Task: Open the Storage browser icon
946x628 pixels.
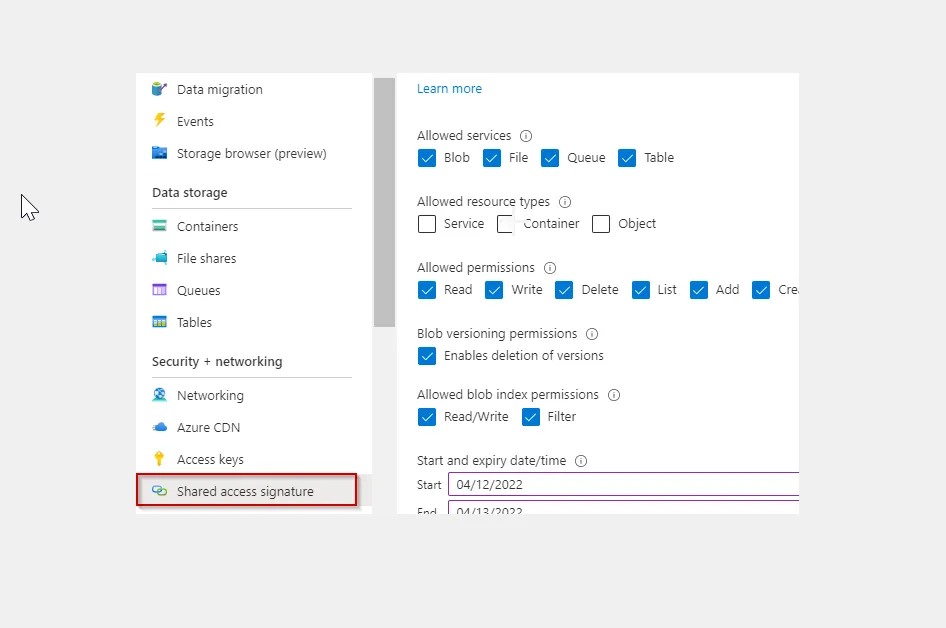Action: tap(160, 153)
